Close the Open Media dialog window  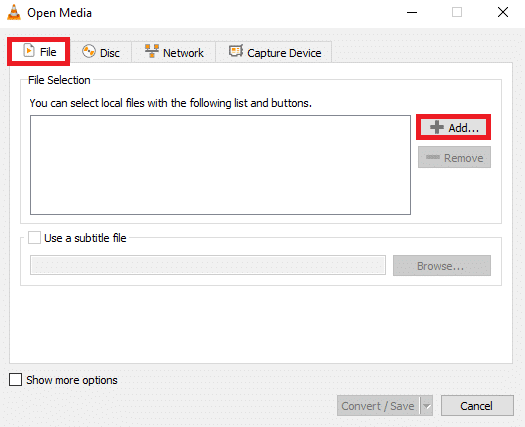click(503, 12)
